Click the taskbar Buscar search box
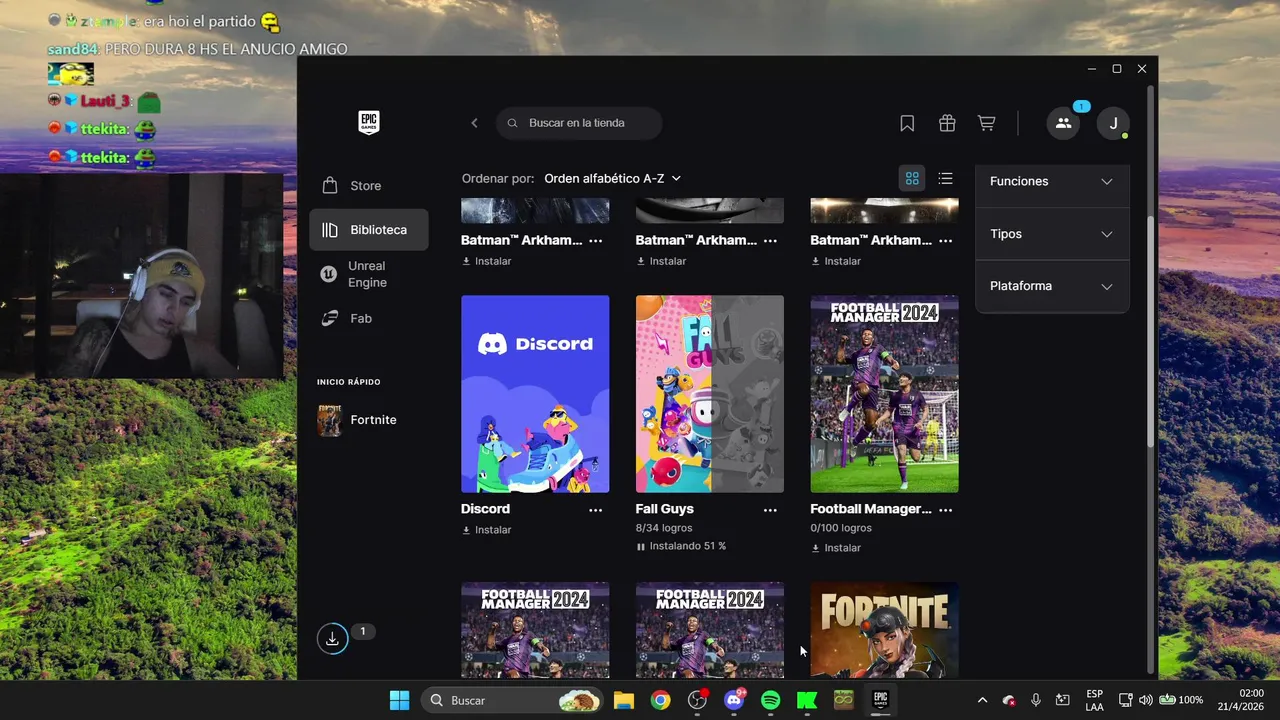Image resolution: width=1280 pixels, height=720 pixels. (x=512, y=700)
